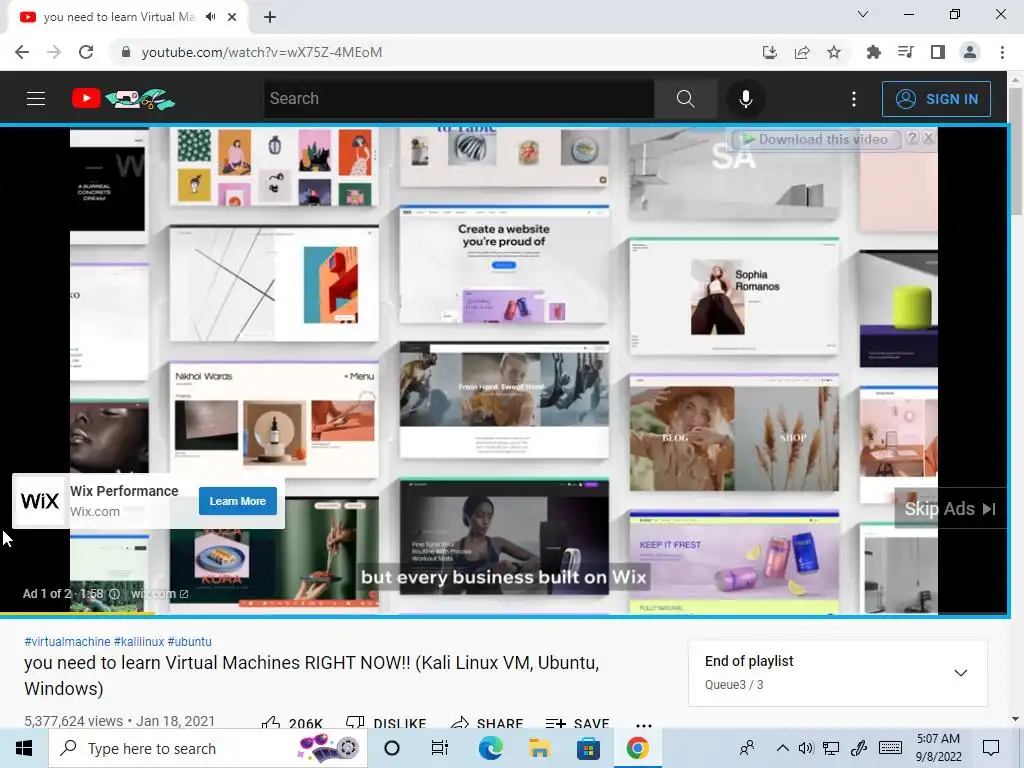Open Windows Start menu

point(24,748)
